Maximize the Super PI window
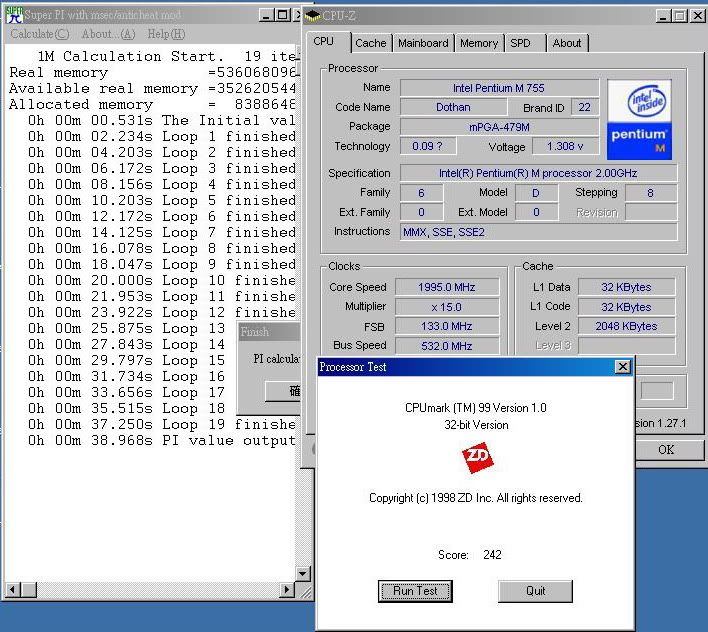The width and height of the screenshot is (708, 632). (283, 15)
